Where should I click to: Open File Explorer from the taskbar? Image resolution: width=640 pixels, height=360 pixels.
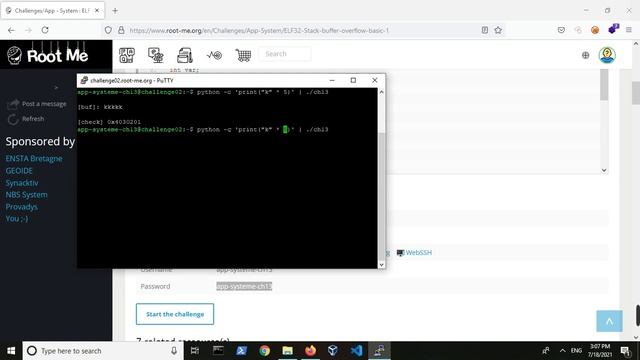287,351
